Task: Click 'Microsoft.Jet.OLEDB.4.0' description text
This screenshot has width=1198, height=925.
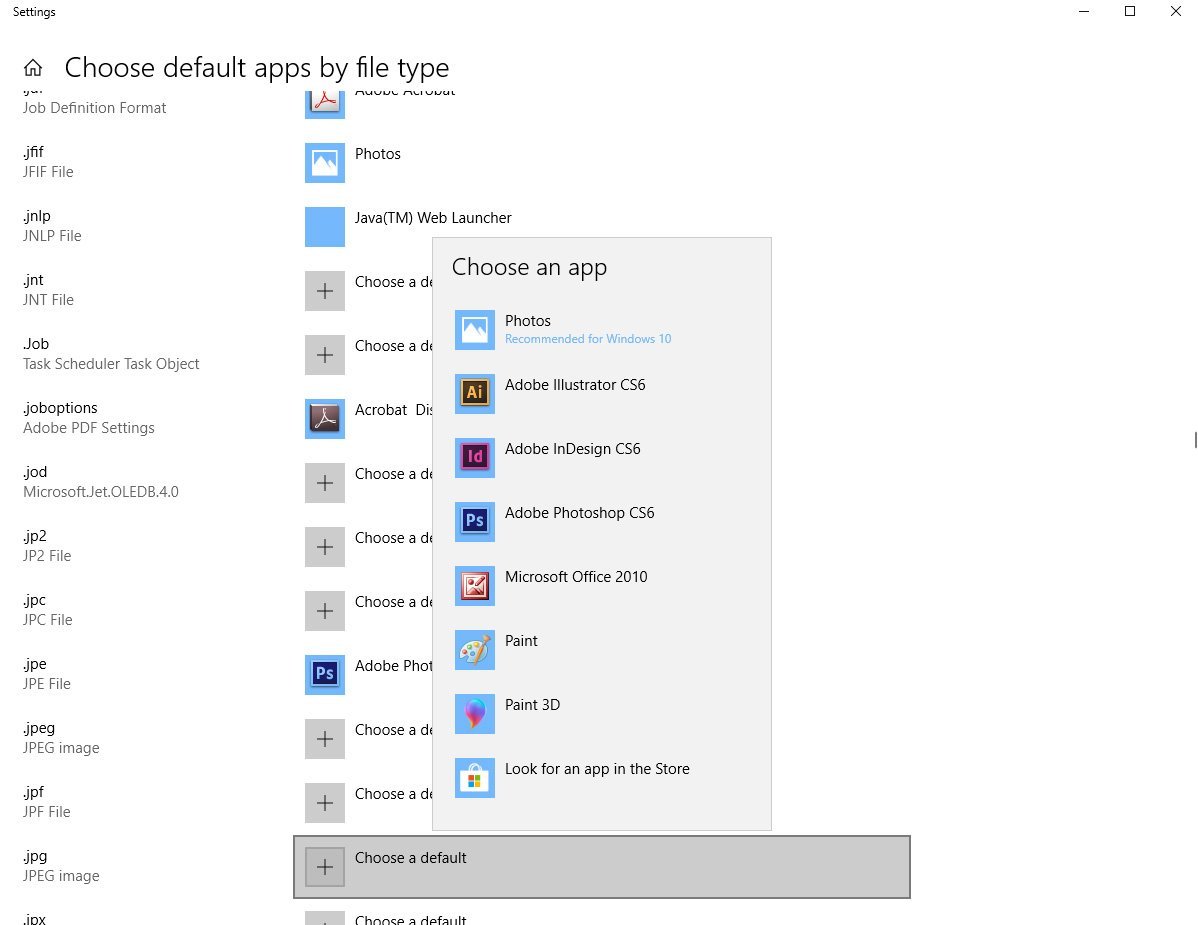Action: 101,492
